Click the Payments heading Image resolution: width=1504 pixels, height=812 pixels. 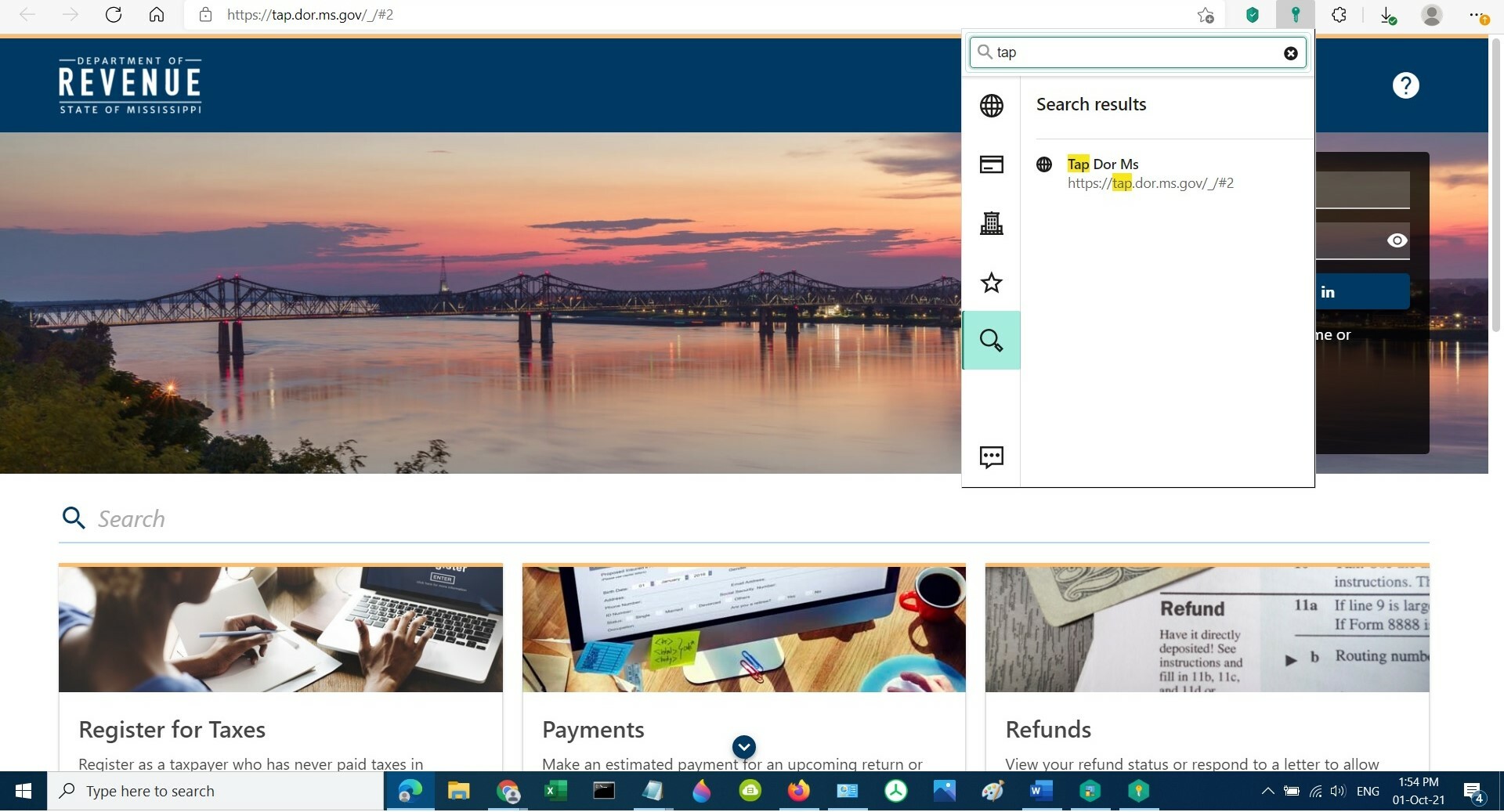pos(593,730)
